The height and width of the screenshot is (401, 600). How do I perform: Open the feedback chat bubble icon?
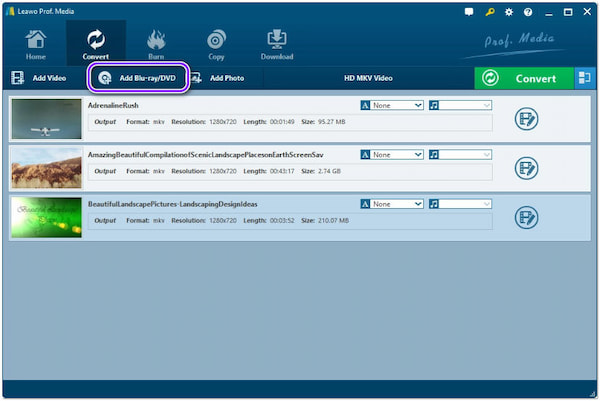tap(469, 11)
